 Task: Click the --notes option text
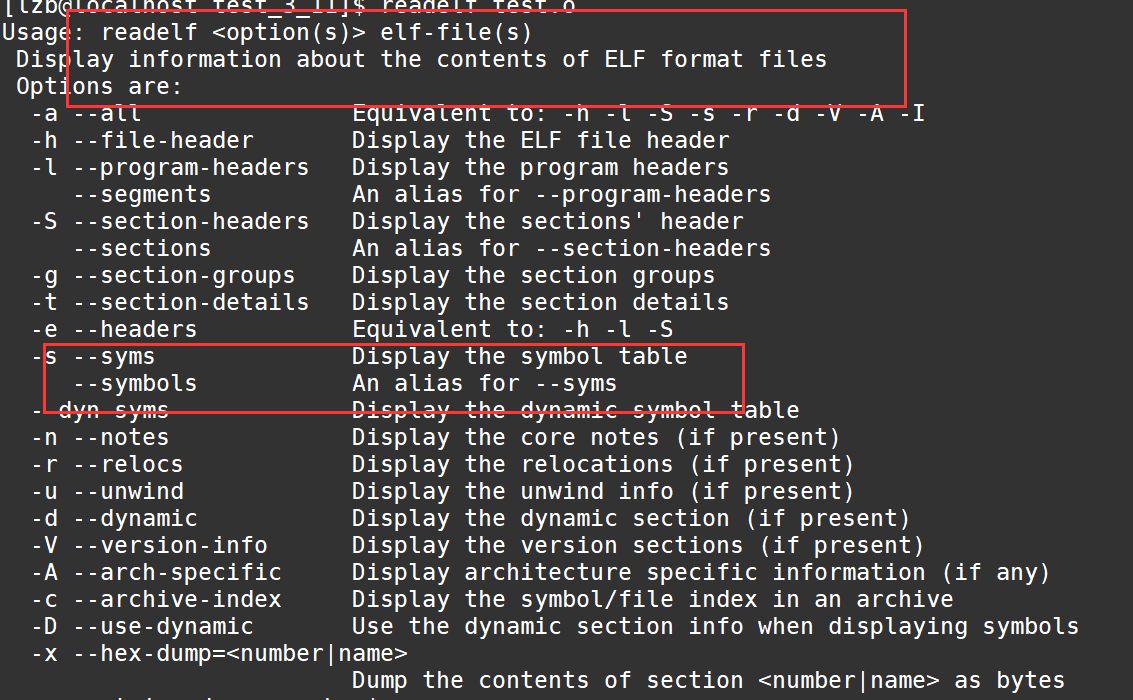click(120, 437)
